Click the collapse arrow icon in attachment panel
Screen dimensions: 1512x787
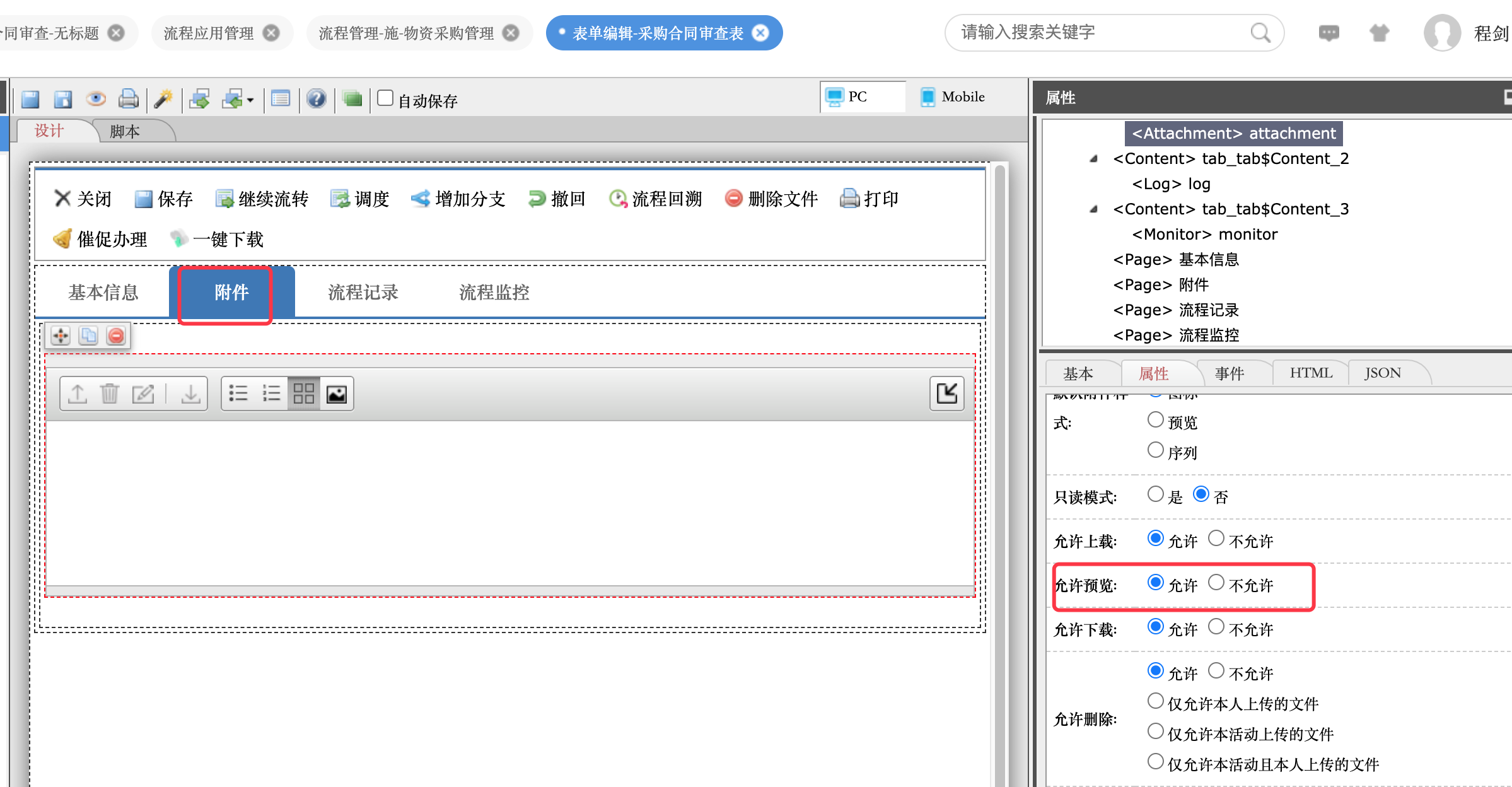946,393
